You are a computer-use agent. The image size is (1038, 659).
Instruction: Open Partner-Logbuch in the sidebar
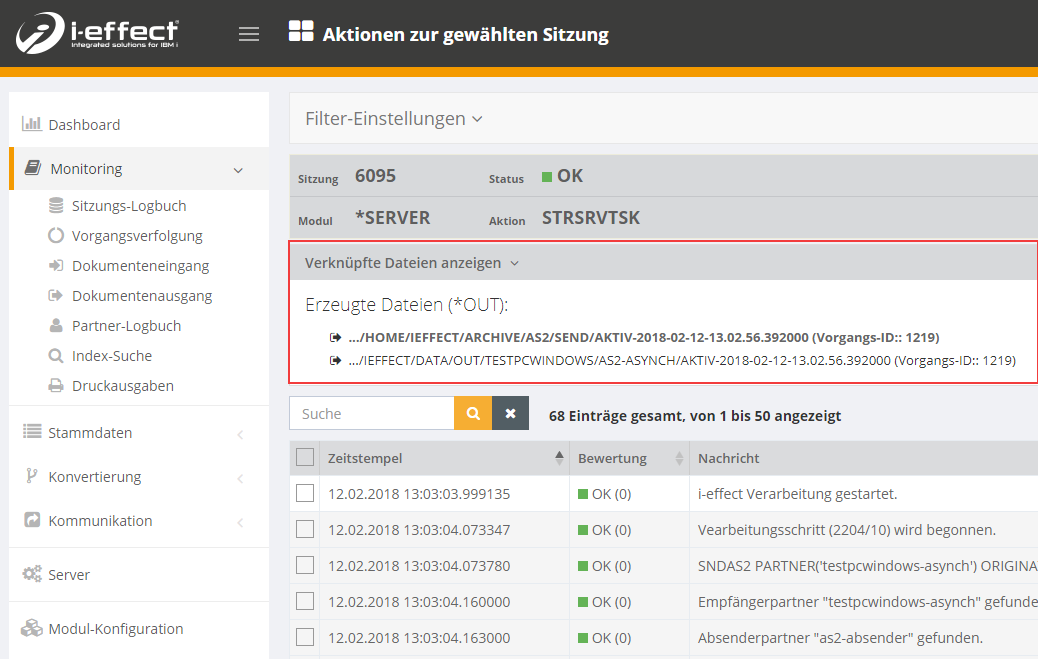coord(125,326)
